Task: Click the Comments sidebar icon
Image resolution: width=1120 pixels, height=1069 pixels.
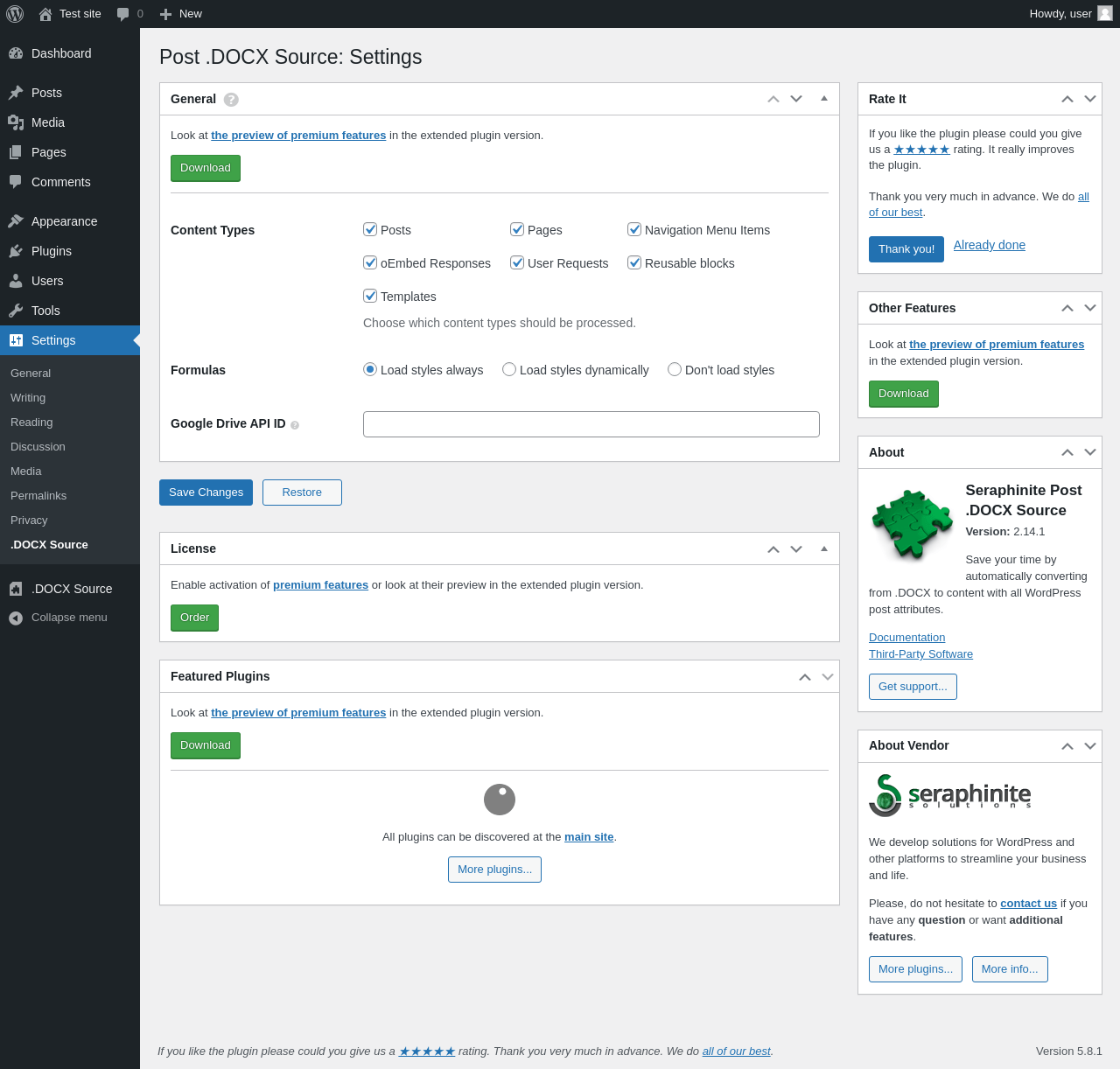Action: pyautogui.click(x=16, y=182)
